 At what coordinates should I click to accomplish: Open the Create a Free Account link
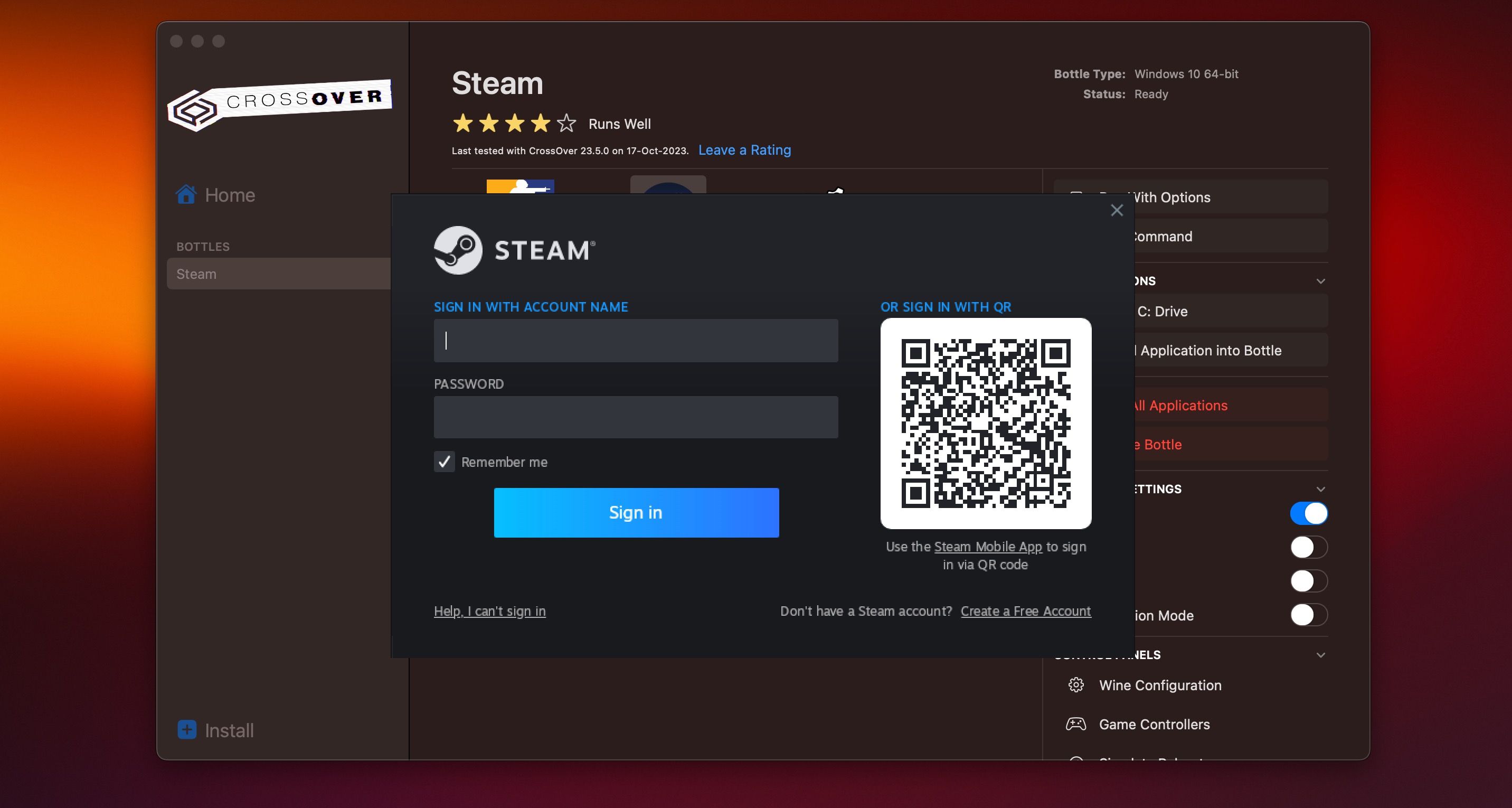pyautogui.click(x=1025, y=612)
